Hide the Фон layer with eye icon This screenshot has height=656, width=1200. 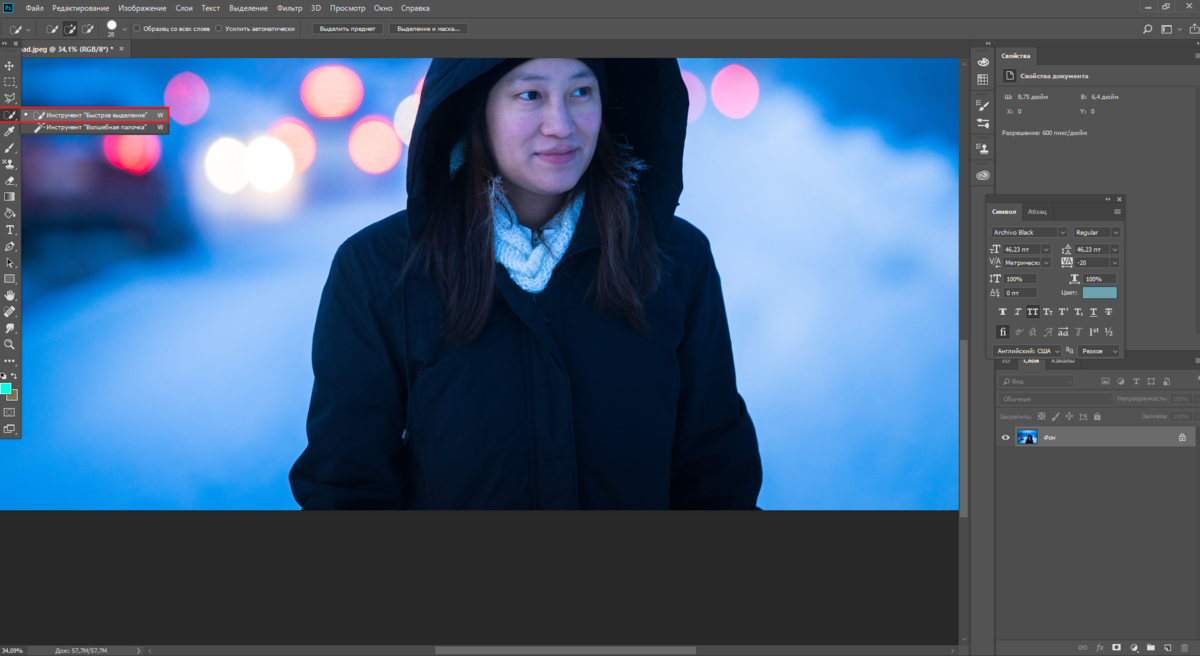pos(1006,437)
